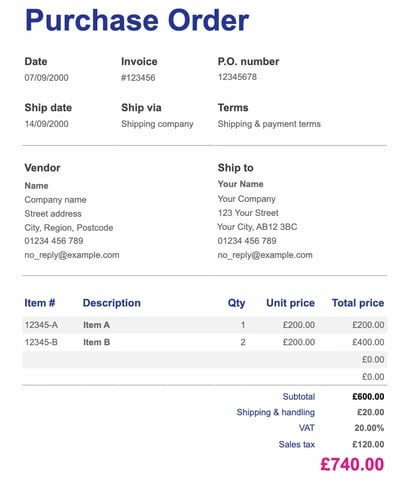The height and width of the screenshot is (484, 400).
Task: Click the ship date 14/09/2000
Action: point(46,124)
